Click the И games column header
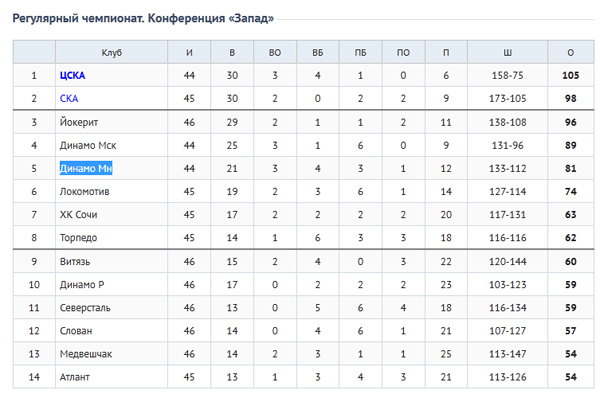 (x=189, y=52)
